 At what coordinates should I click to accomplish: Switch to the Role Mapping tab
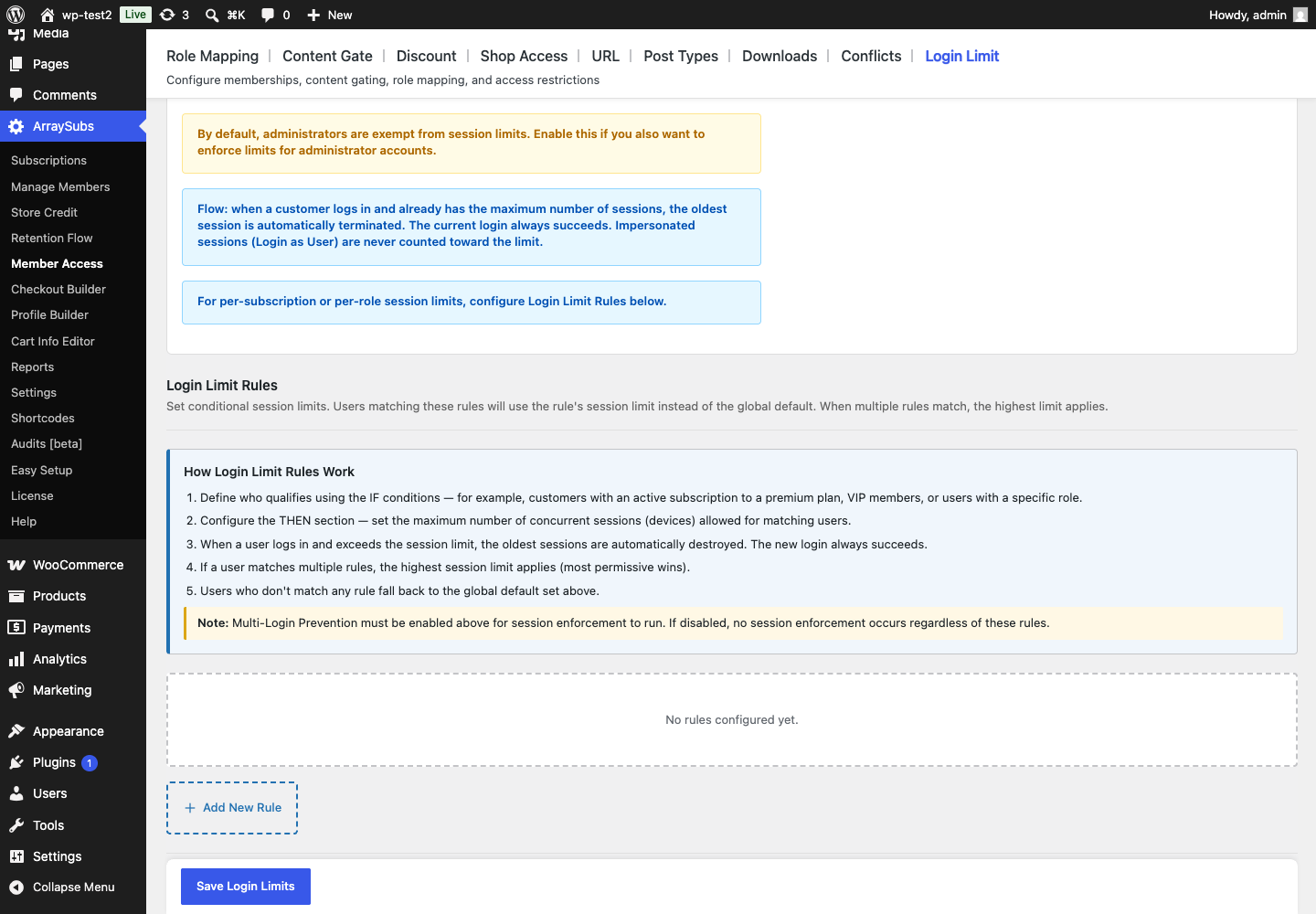[212, 56]
